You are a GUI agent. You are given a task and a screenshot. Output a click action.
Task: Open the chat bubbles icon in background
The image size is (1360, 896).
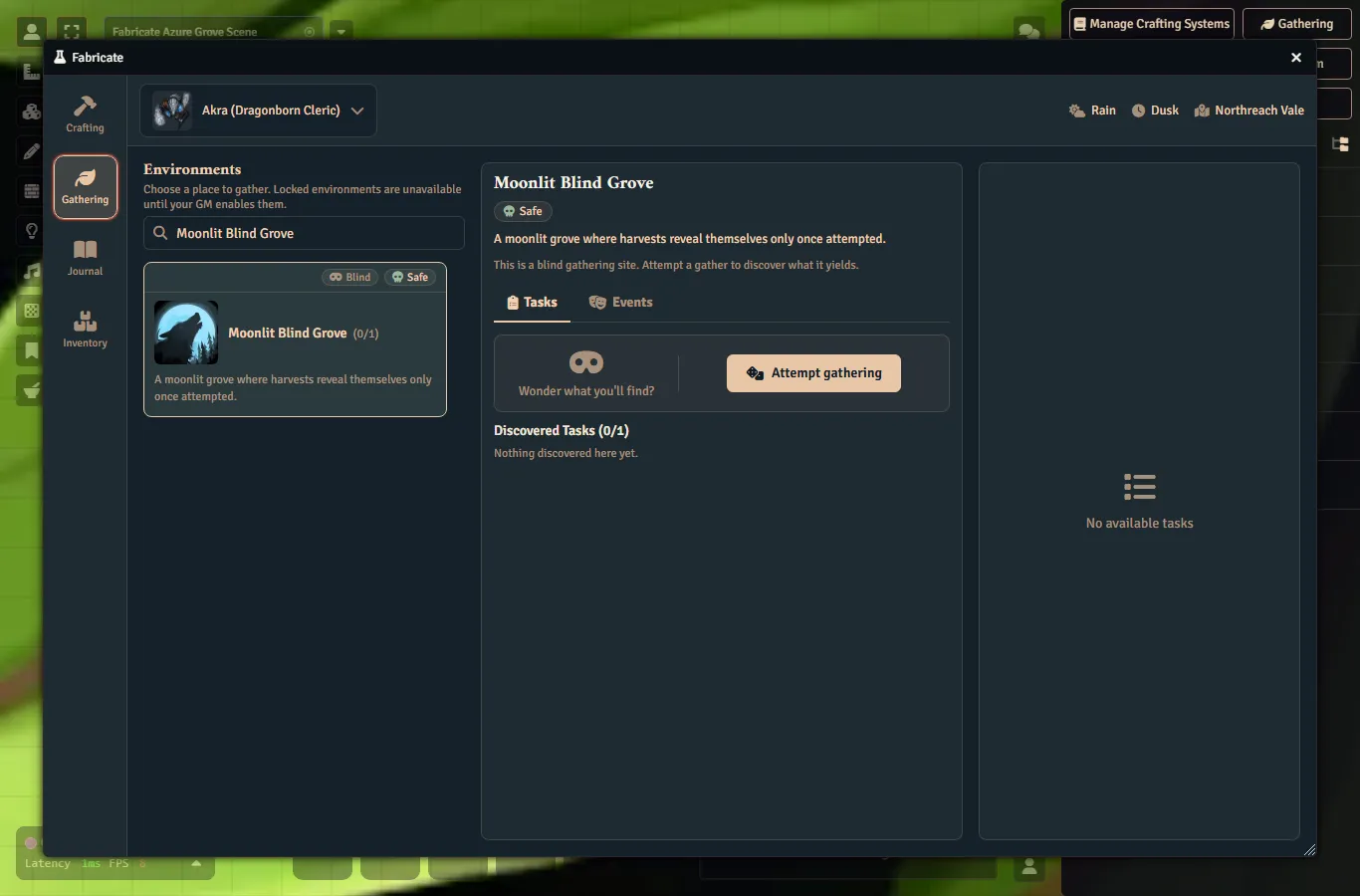tap(1029, 32)
